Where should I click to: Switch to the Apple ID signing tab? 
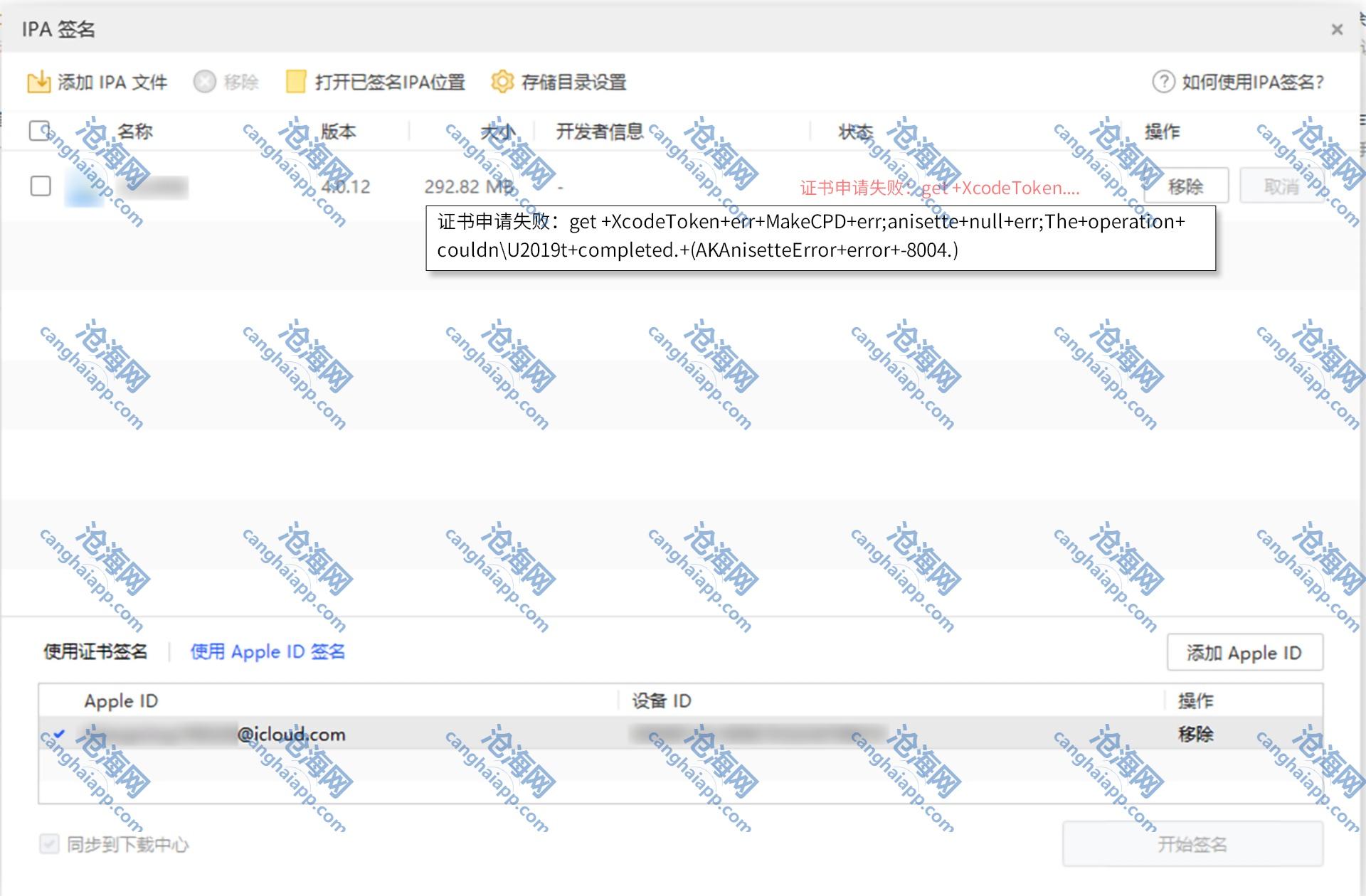click(268, 651)
